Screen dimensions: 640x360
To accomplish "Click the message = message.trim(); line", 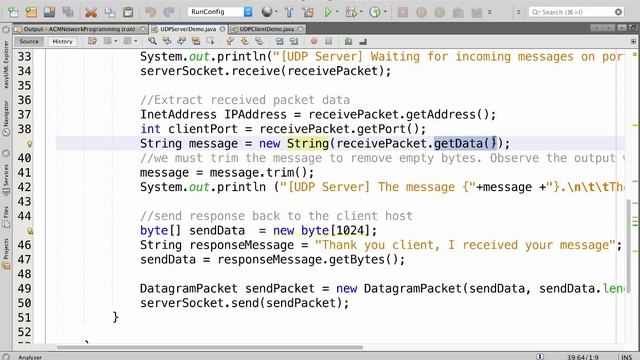I will [x=227, y=173].
